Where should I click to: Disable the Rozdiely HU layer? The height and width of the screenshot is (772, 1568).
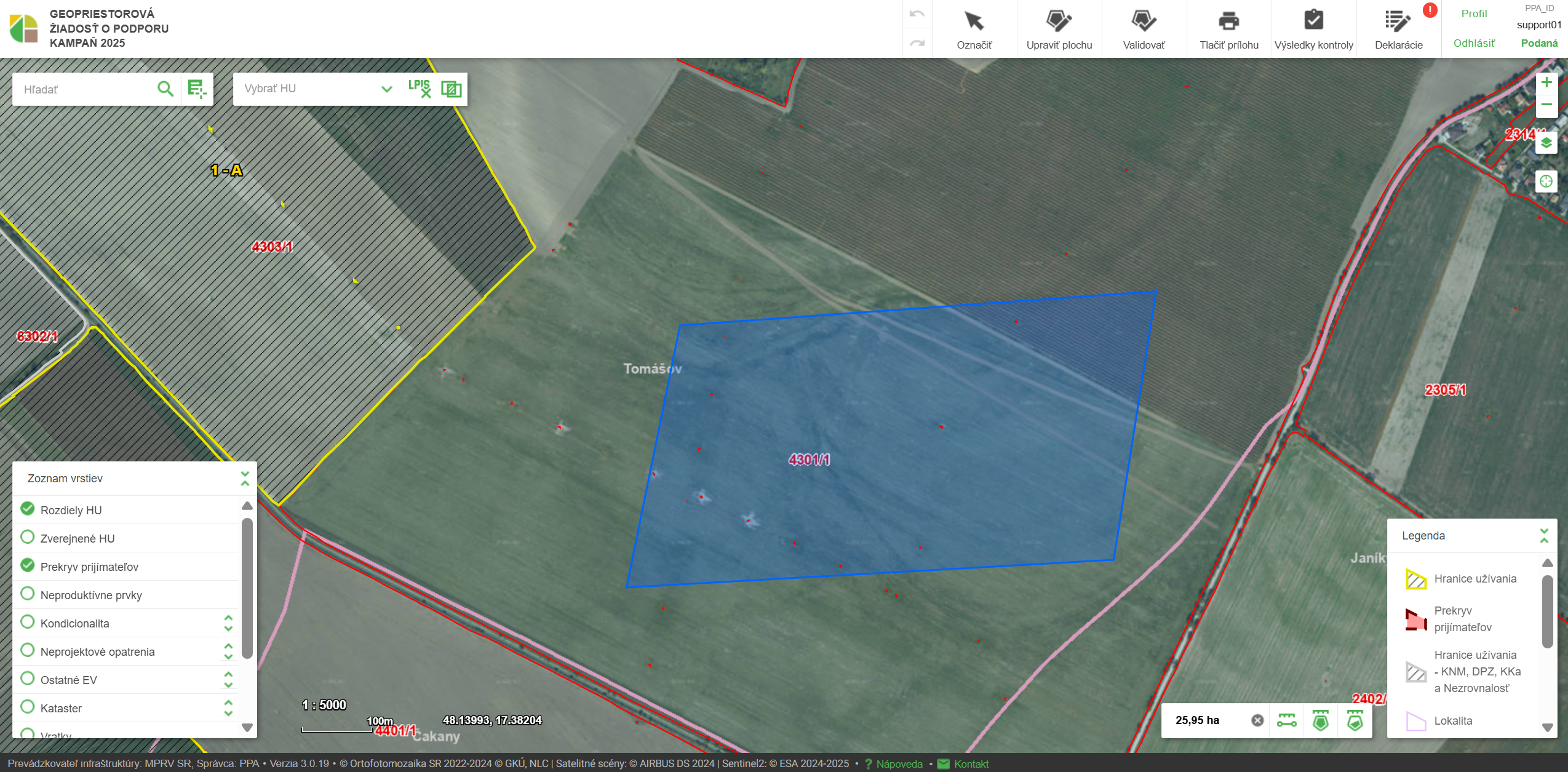pyautogui.click(x=28, y=509)
